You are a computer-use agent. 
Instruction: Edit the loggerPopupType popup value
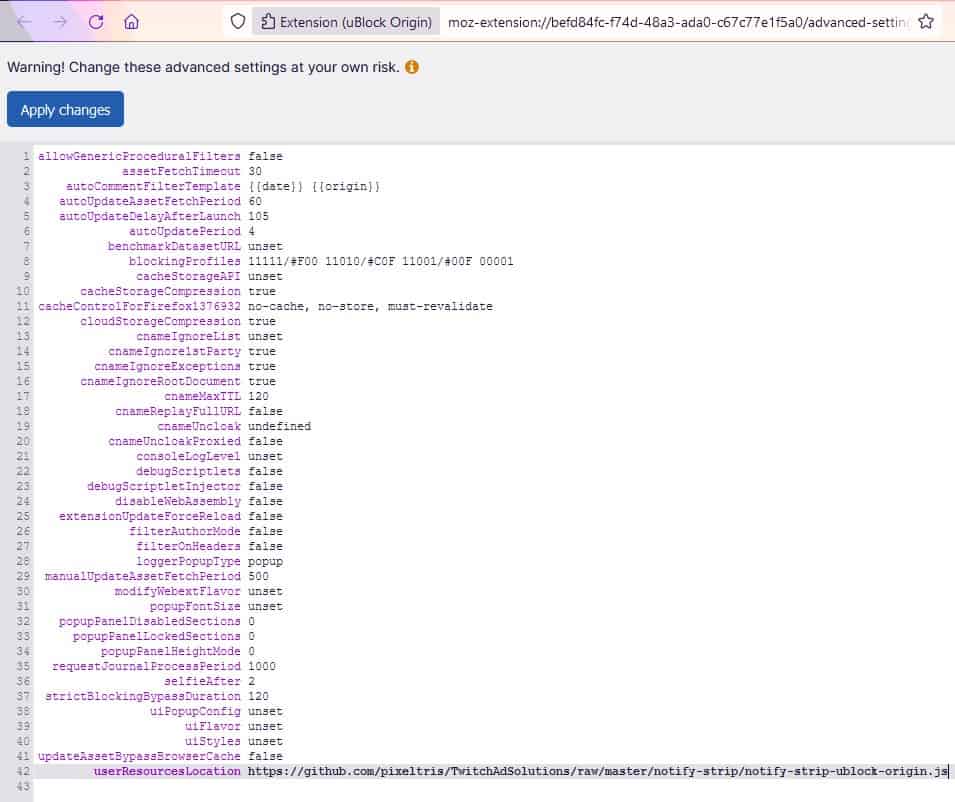[x=266, y=561]
